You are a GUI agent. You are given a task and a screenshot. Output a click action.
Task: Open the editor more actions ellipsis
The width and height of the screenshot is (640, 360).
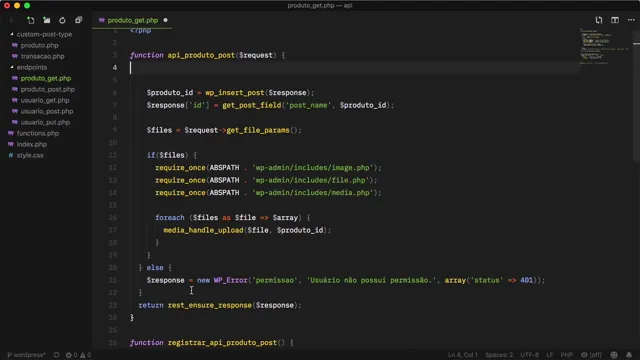pos(631,20)
